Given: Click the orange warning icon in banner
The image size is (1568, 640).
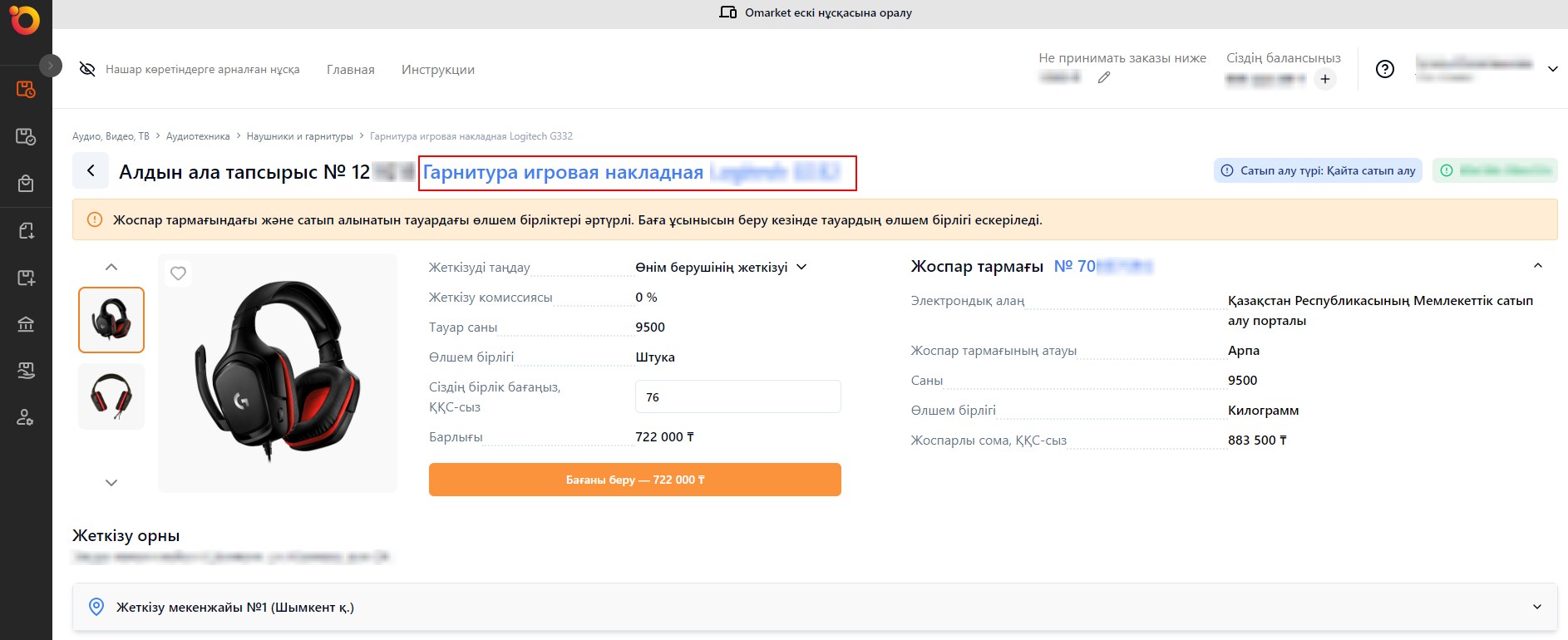Looking at the screenshot, I should (x=95, y=219).
